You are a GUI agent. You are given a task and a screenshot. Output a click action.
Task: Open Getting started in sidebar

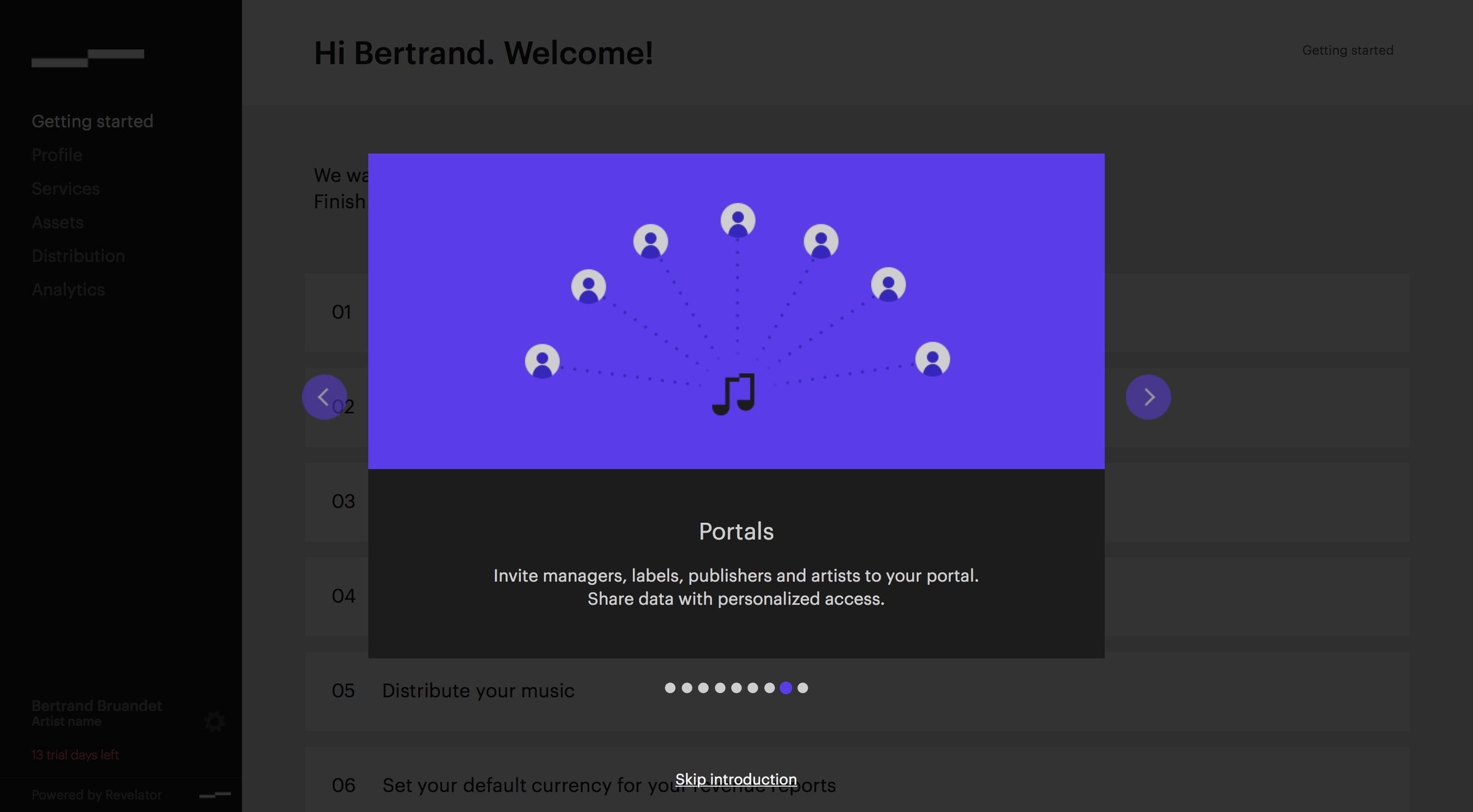click(92, 122)
